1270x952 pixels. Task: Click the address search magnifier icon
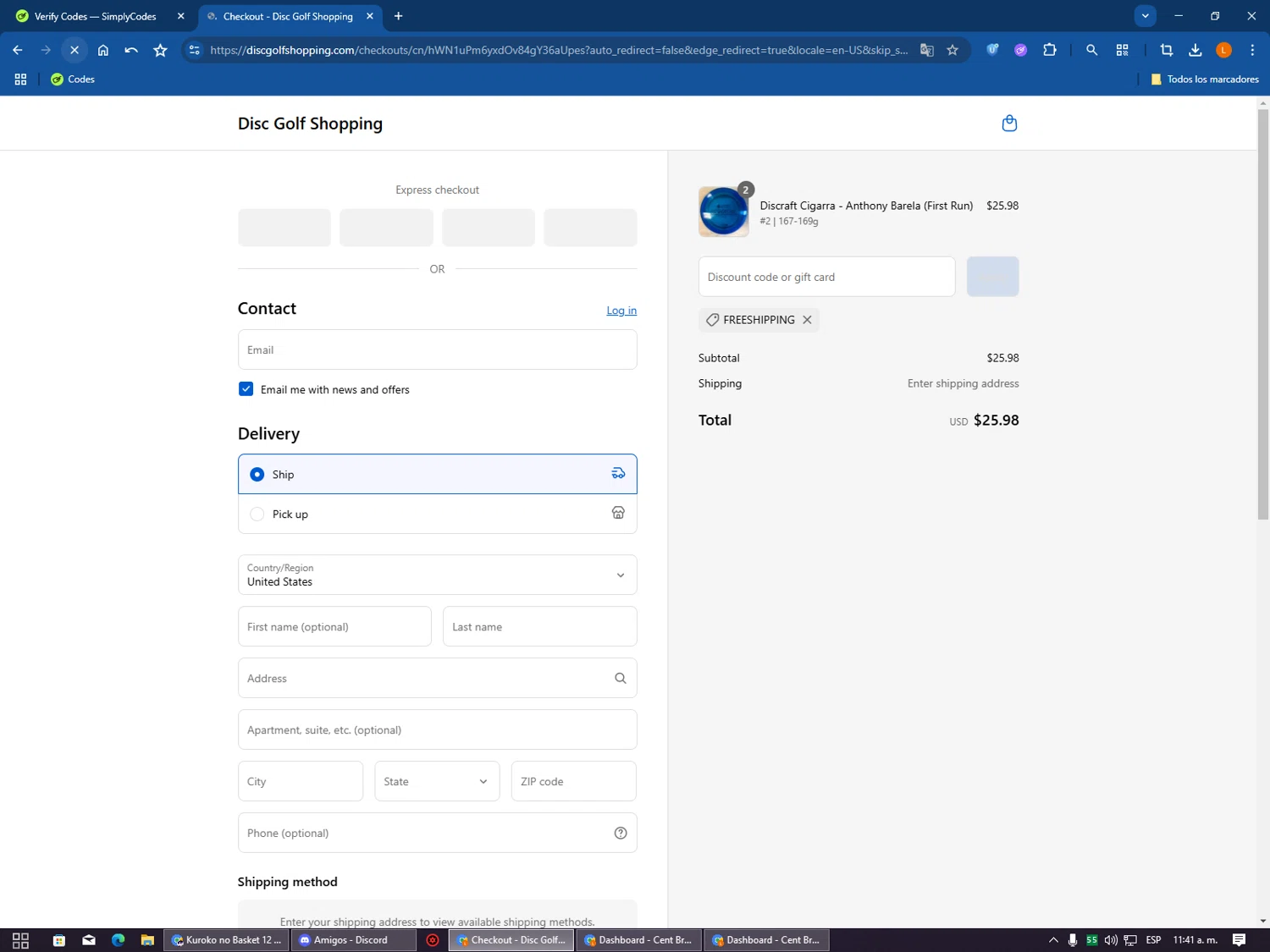tap(621, 679)
